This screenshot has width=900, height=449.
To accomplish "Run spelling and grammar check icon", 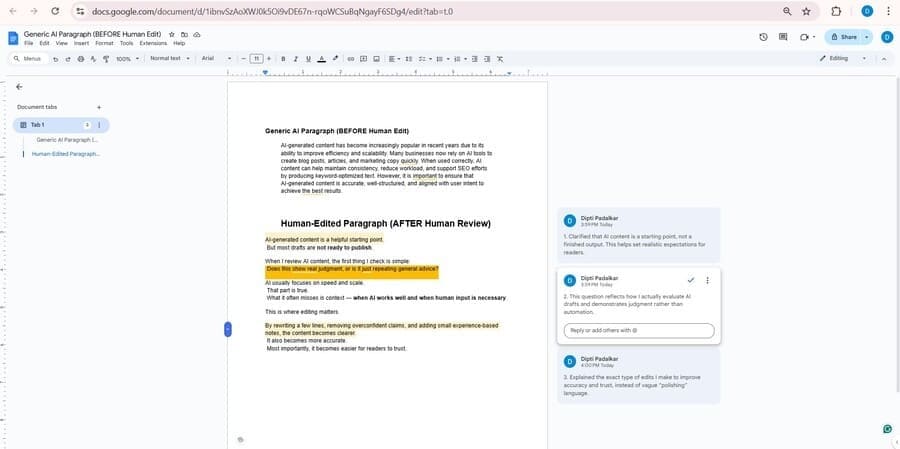I will [x=93, y=59].
